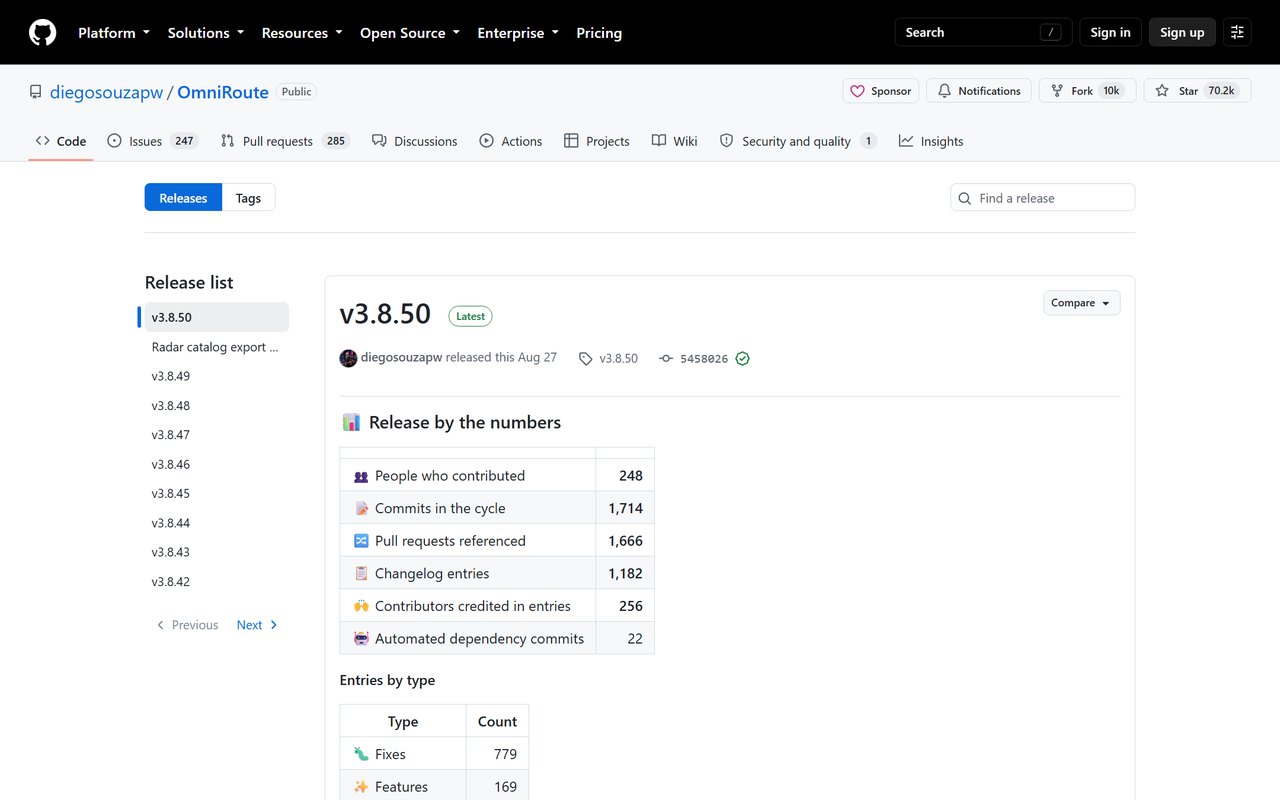Select v3.8.48 in the release list
Viewport: 1280px width, 800px height.
(x=217, y=406)
